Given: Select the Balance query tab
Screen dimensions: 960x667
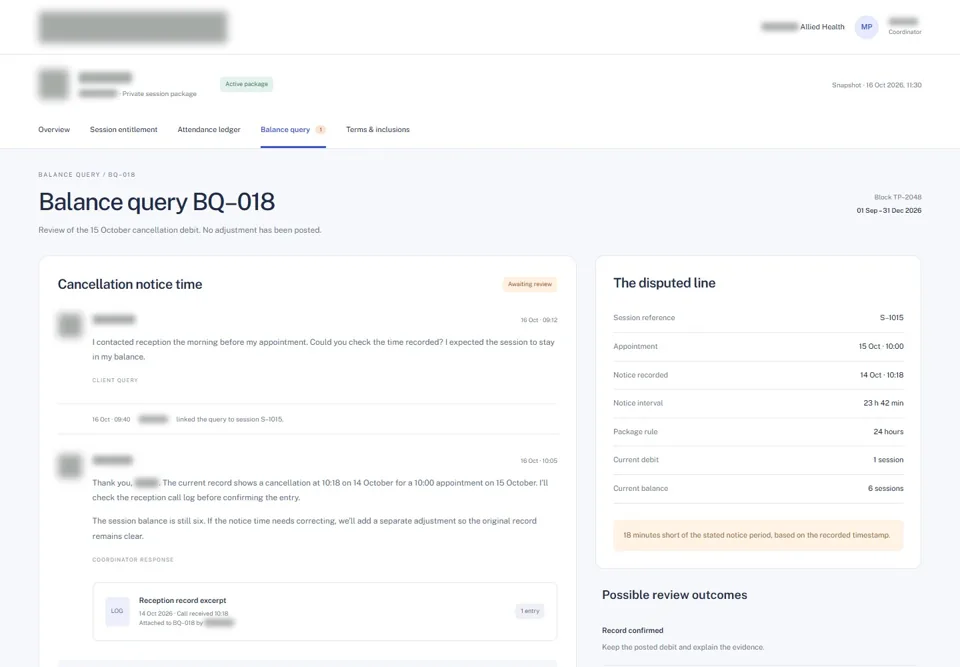Looking at the screenshot, I should coord(285,129).
